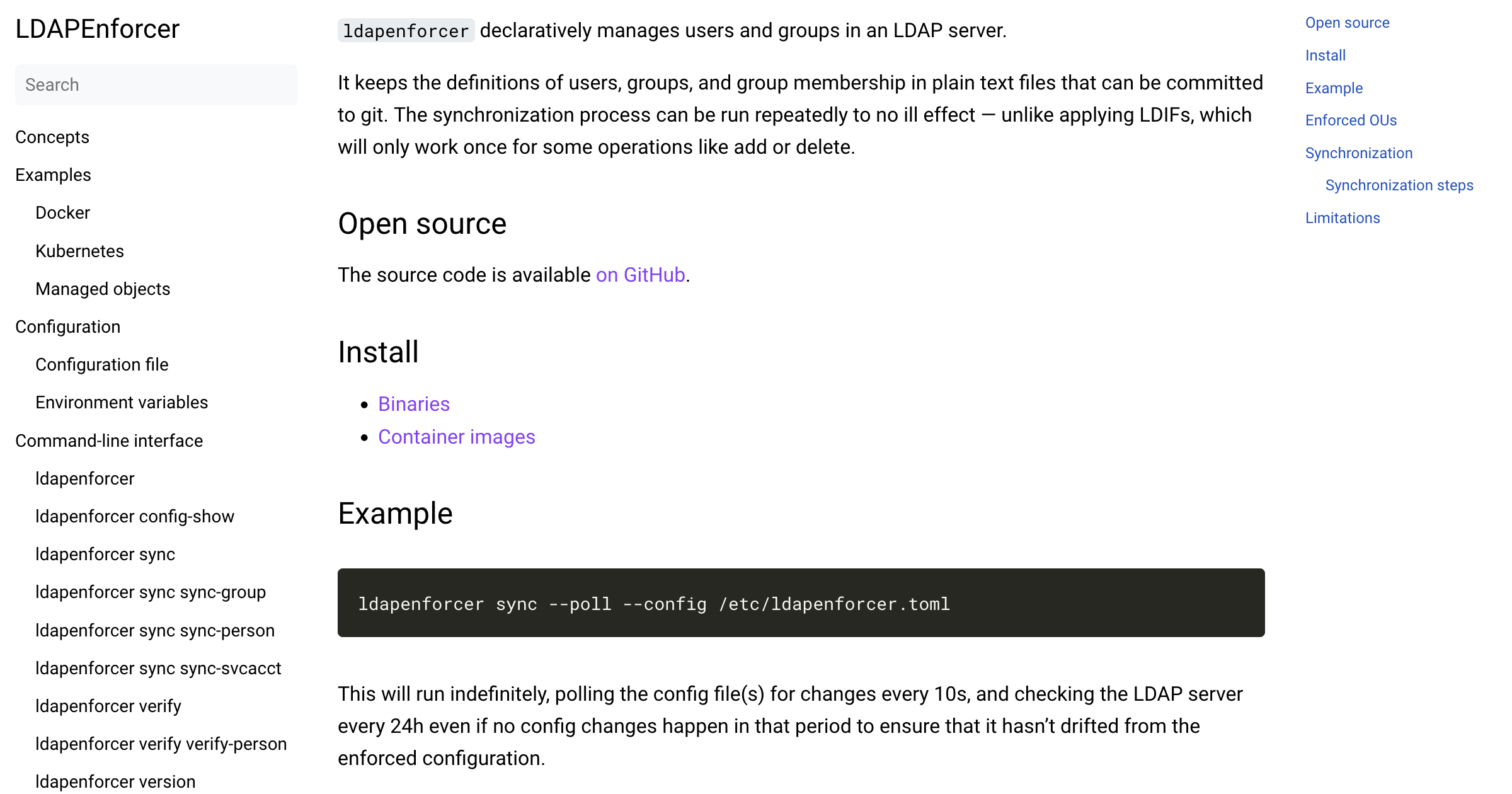Open the Concepts sidebar section
1512x794 pixels.
coord(52,137)
